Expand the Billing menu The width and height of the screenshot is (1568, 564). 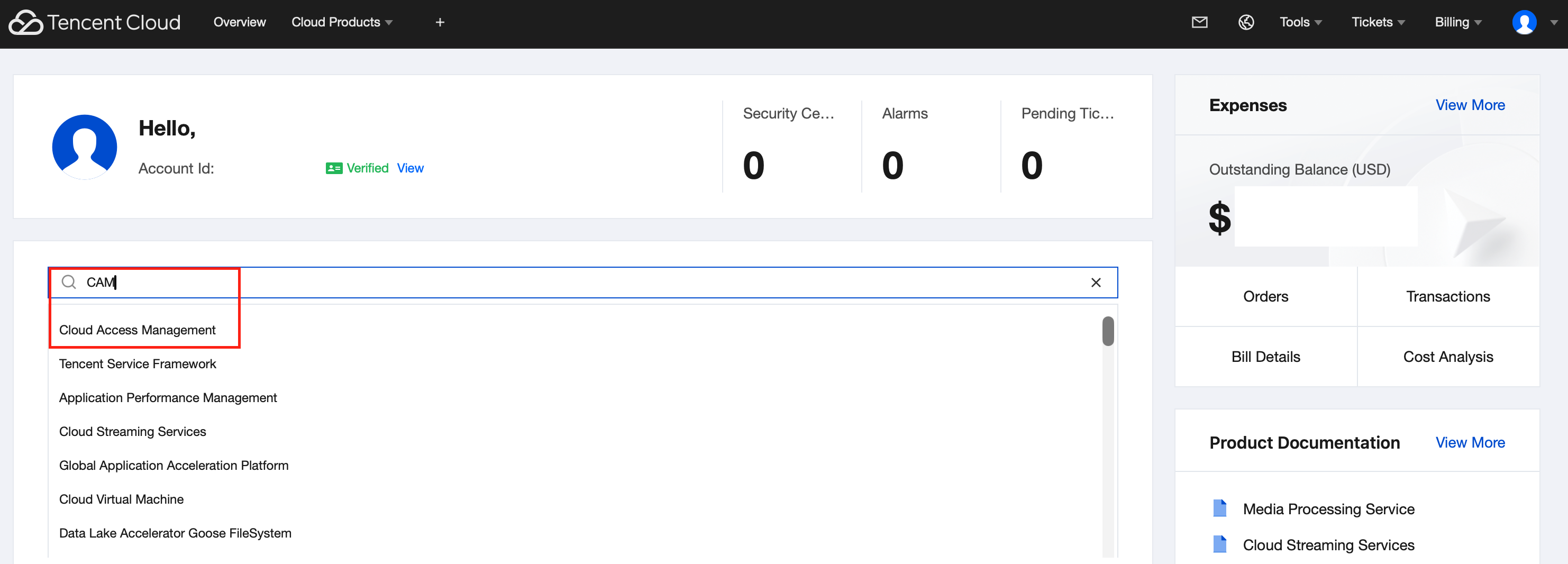tap(1458, 23)
